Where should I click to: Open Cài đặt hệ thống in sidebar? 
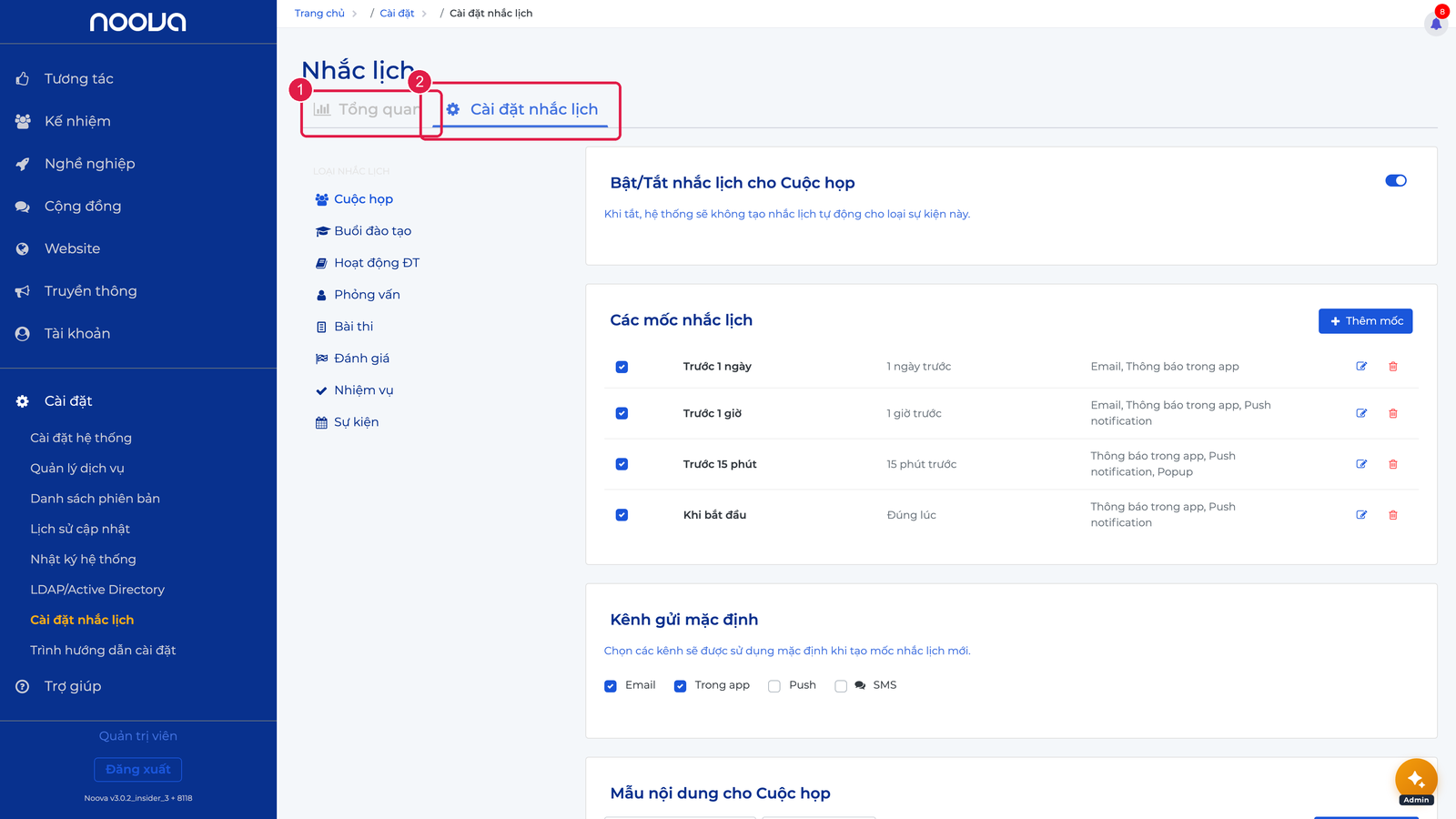[81, 438]
